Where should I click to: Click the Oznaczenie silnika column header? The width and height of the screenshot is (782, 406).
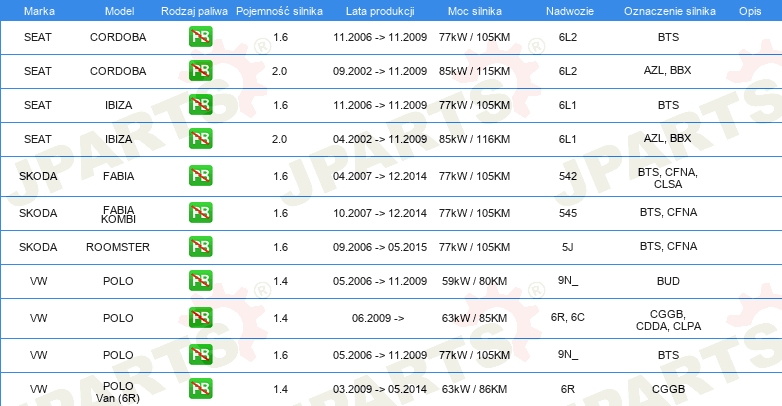click(669, 11)
